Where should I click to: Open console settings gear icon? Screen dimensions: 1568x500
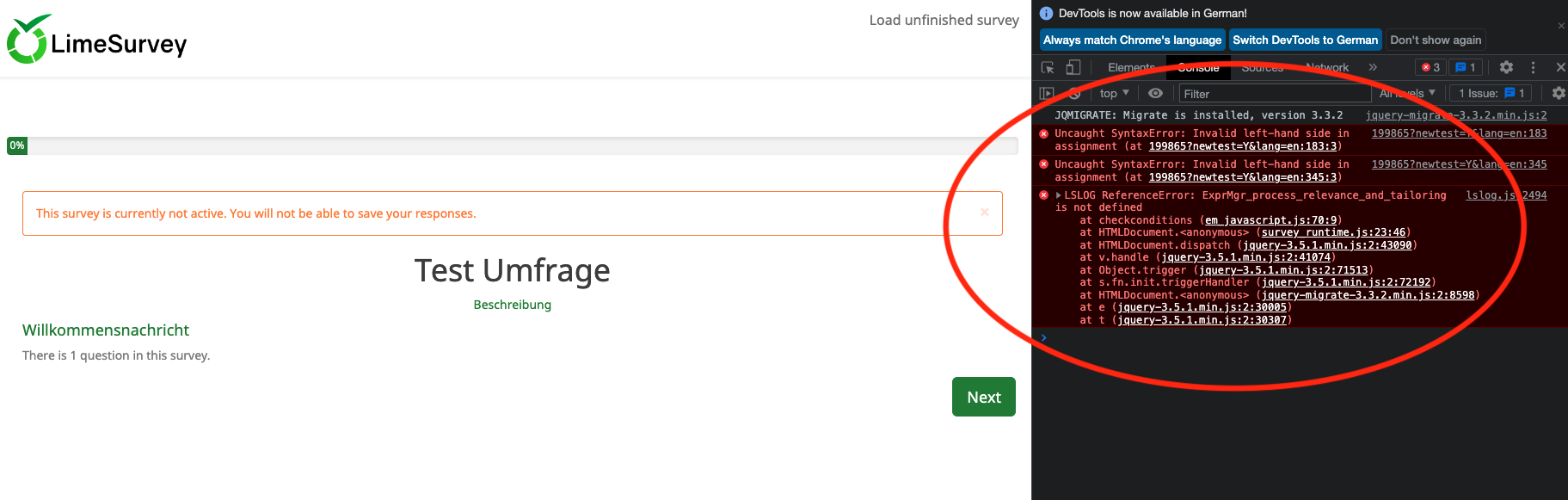click(1558, 93)
